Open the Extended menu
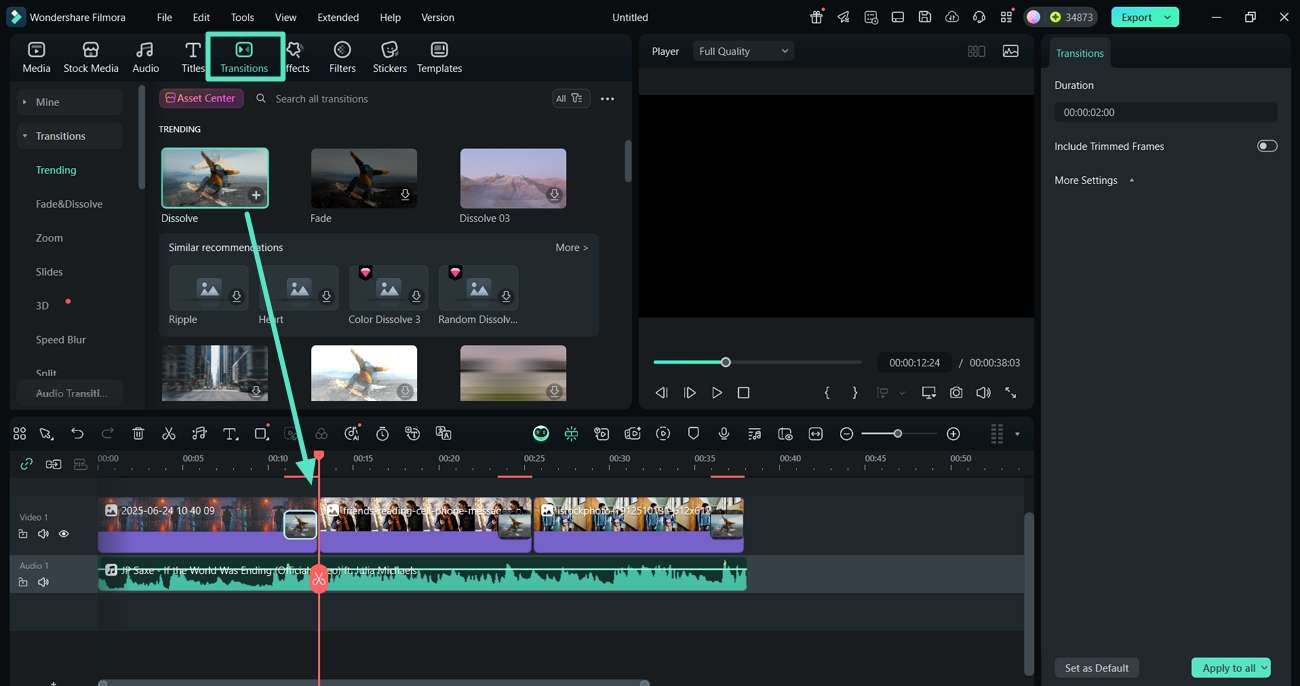This screenshot has width=1300, height=686. coord(338,17)
